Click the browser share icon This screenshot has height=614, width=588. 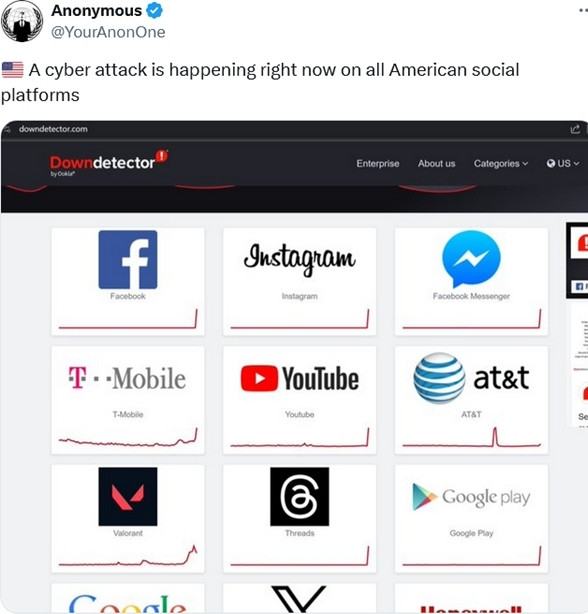click(575, 129)
